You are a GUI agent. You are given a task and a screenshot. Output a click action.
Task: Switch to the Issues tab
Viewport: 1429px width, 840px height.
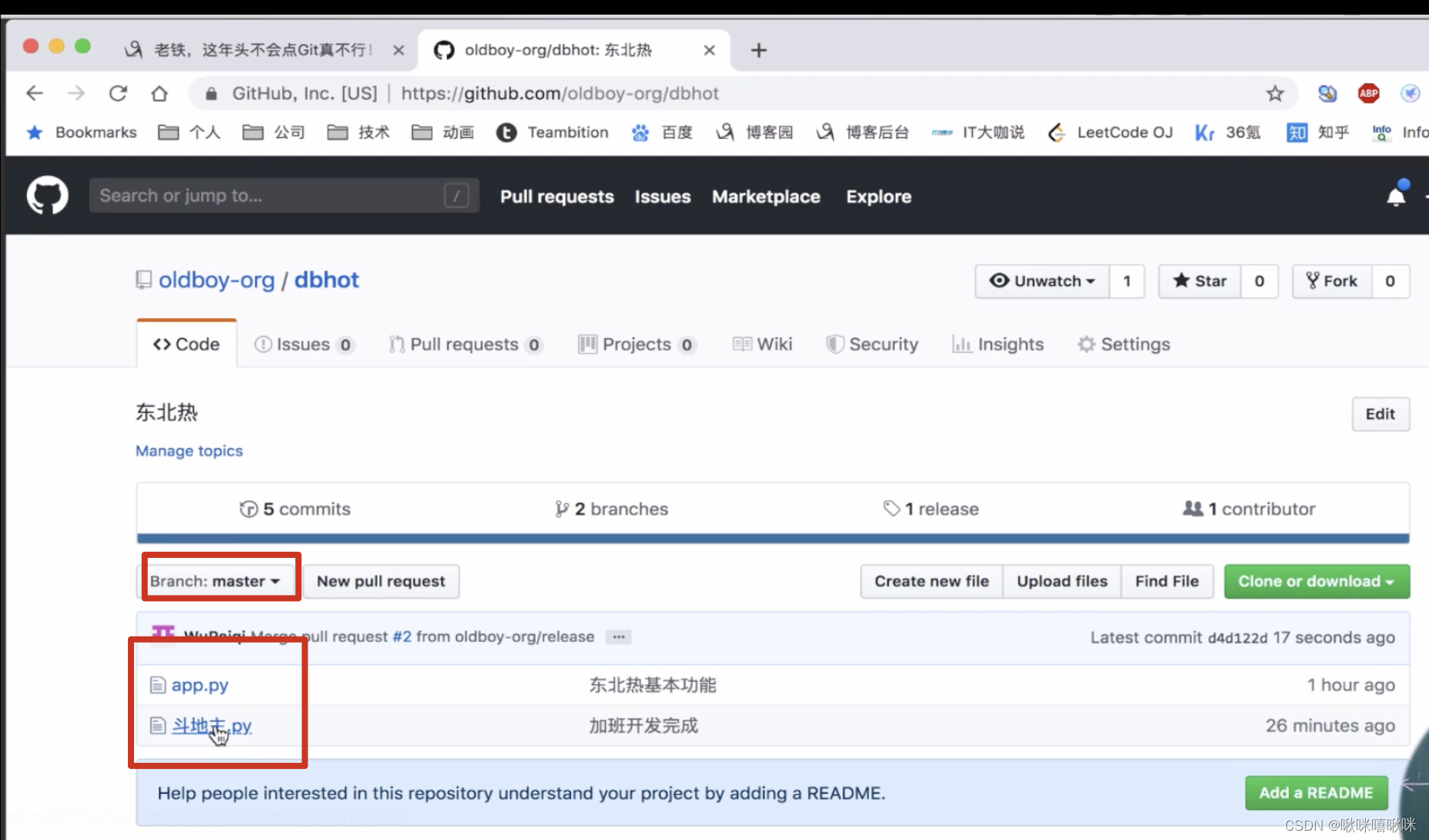point(304,344)
